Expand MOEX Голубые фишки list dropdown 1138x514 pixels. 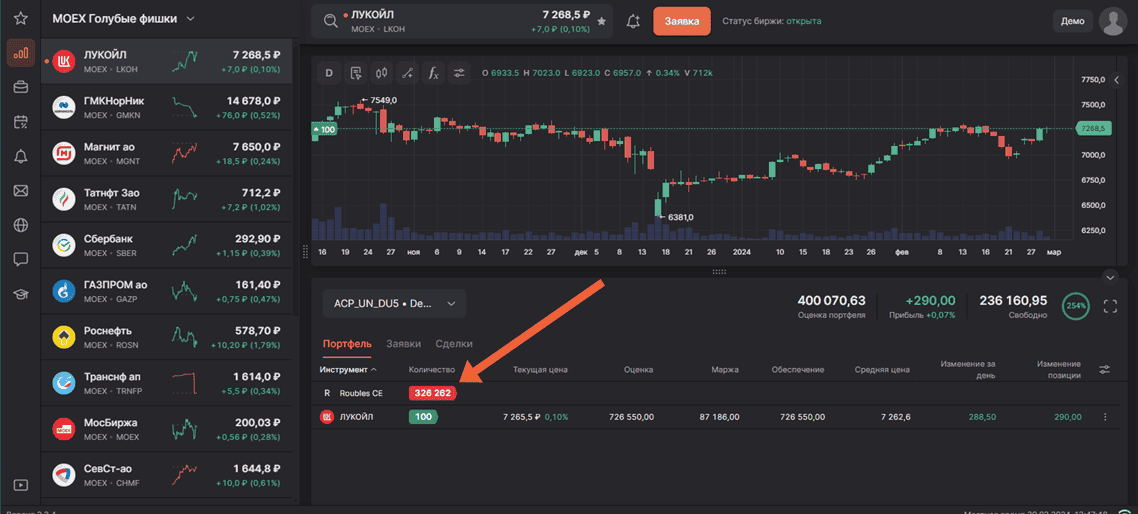point(190,19)
